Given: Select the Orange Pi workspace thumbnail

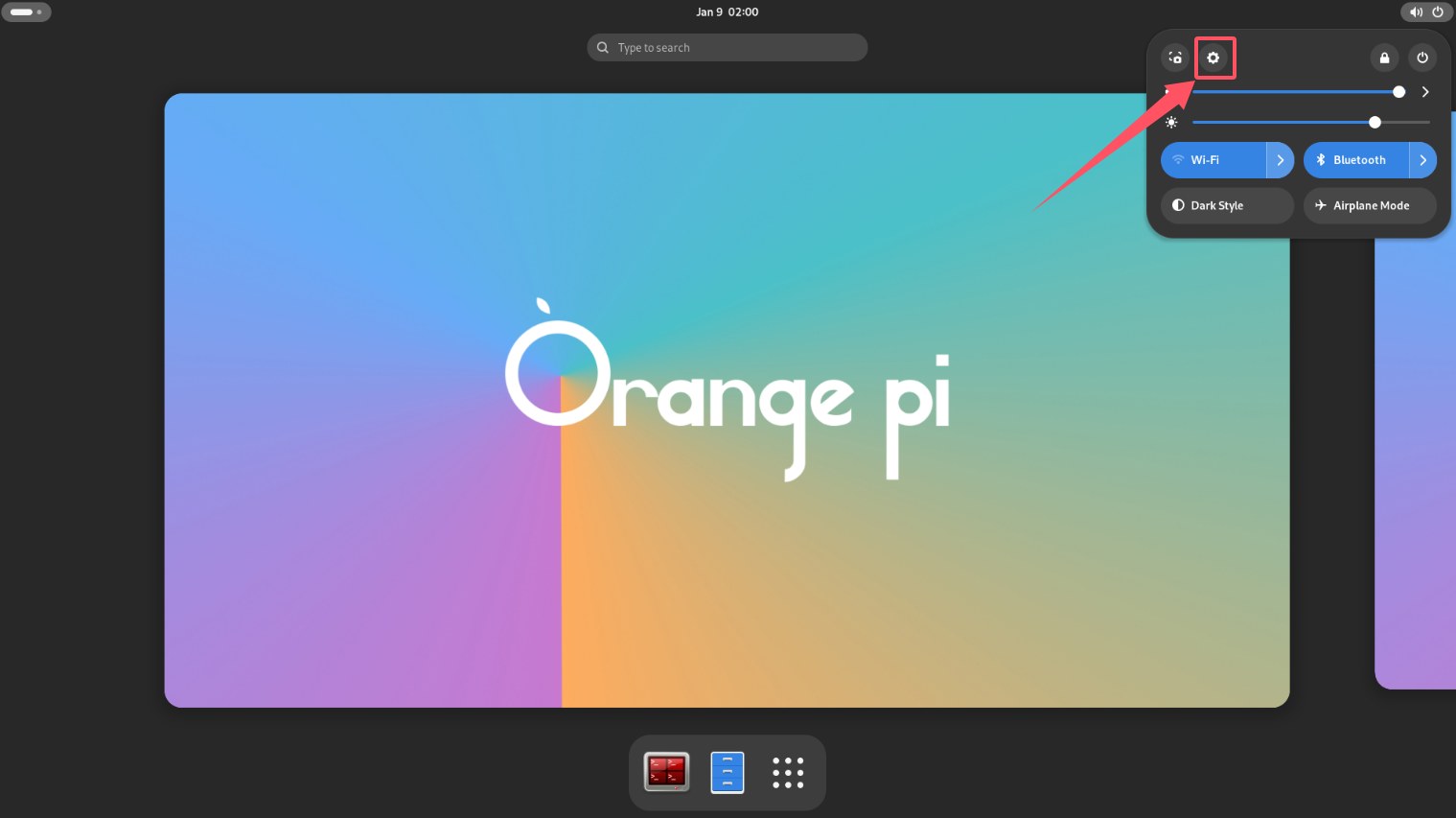Looking at the screenshot, I should 727,400.
